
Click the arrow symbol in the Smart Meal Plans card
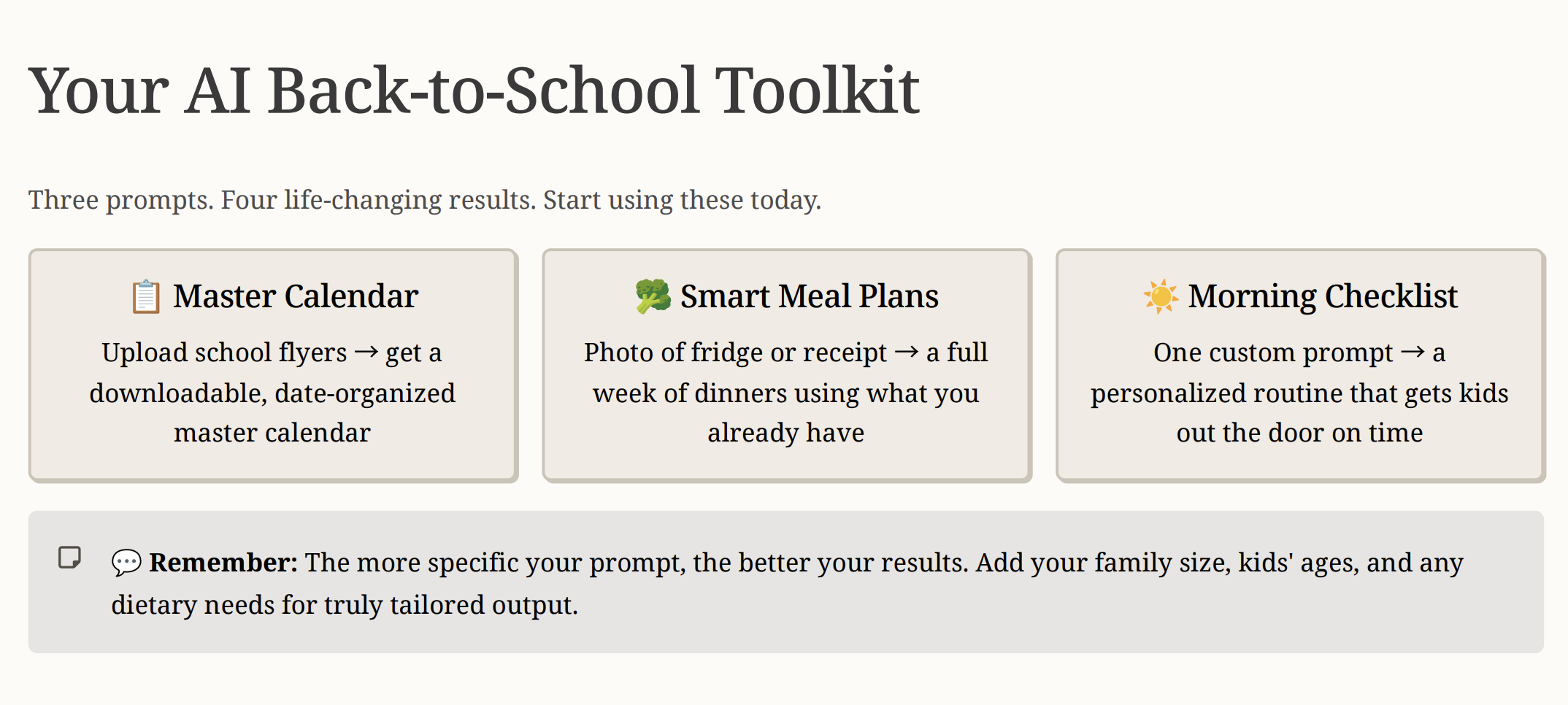[x=907, y=352]
